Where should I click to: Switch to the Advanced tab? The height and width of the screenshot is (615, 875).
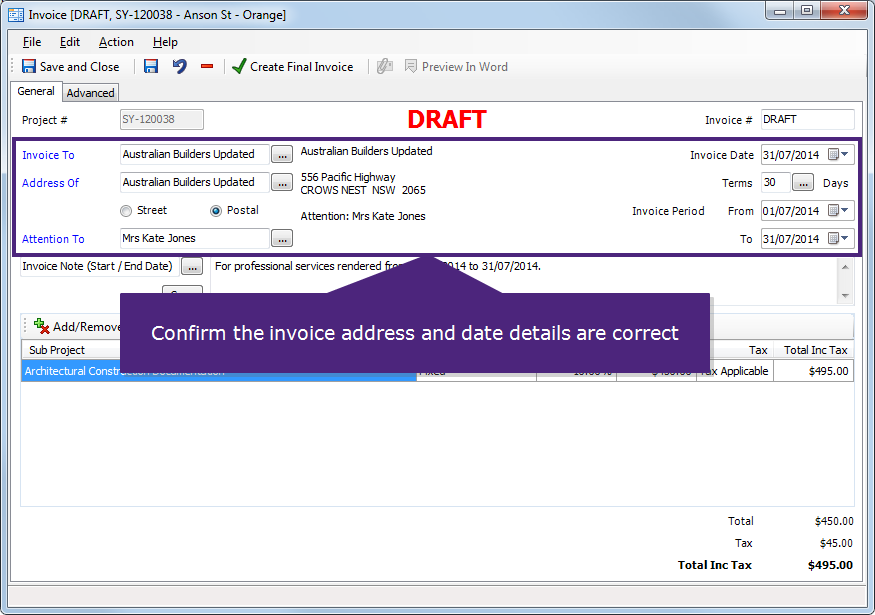[89, 92]
